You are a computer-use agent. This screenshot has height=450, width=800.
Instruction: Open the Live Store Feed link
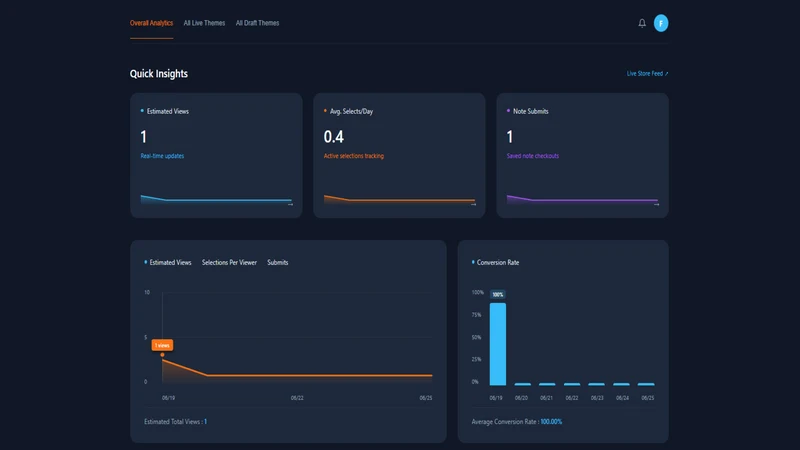647,73
